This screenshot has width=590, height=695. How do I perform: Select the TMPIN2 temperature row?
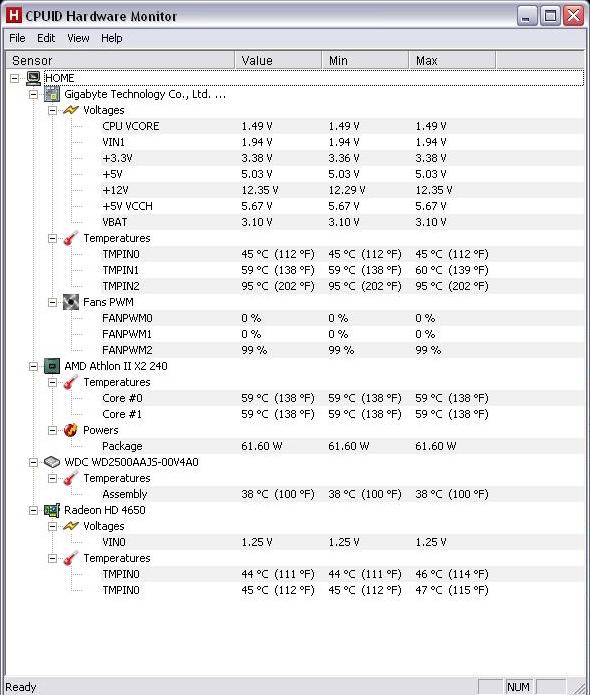click(295, 286)
